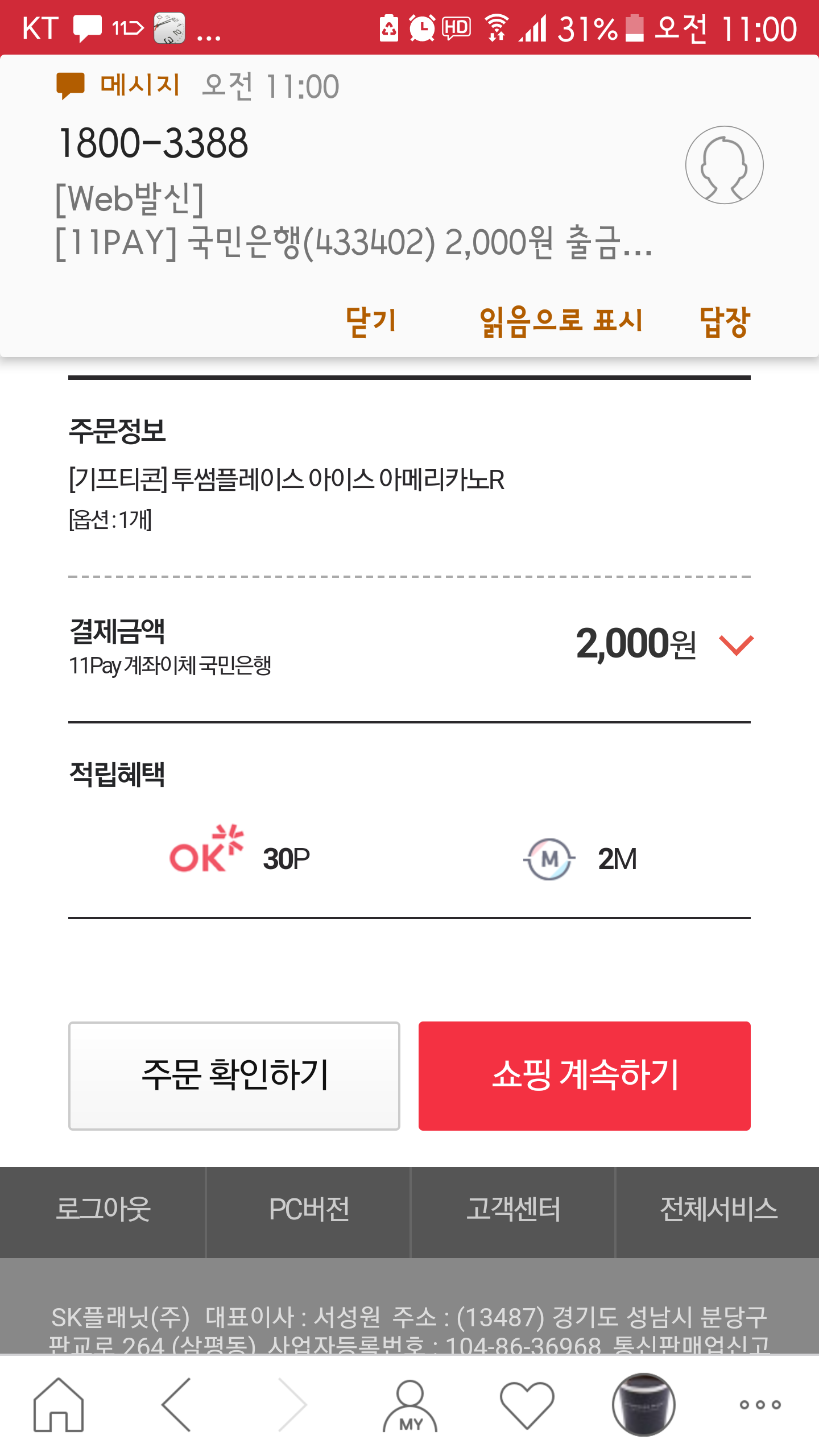The height and width of the screenshot is (1456, 819).
Task: Open the heart wishlist icon
Action: point(527,1404)
